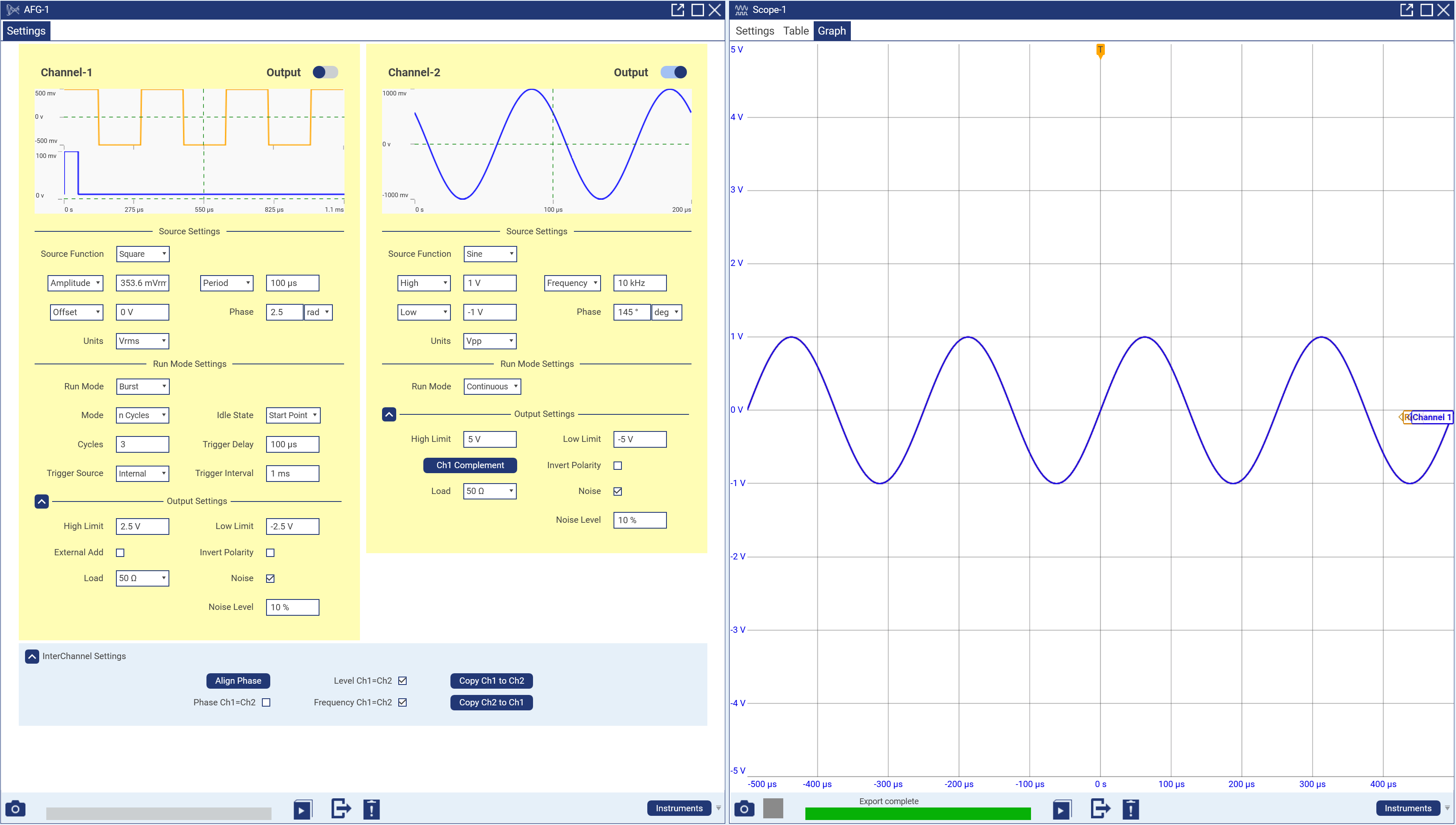This screenshot has width=1456, height=825.
Task: Click Channel-1 Cycles input field
Action: (142, 444)
